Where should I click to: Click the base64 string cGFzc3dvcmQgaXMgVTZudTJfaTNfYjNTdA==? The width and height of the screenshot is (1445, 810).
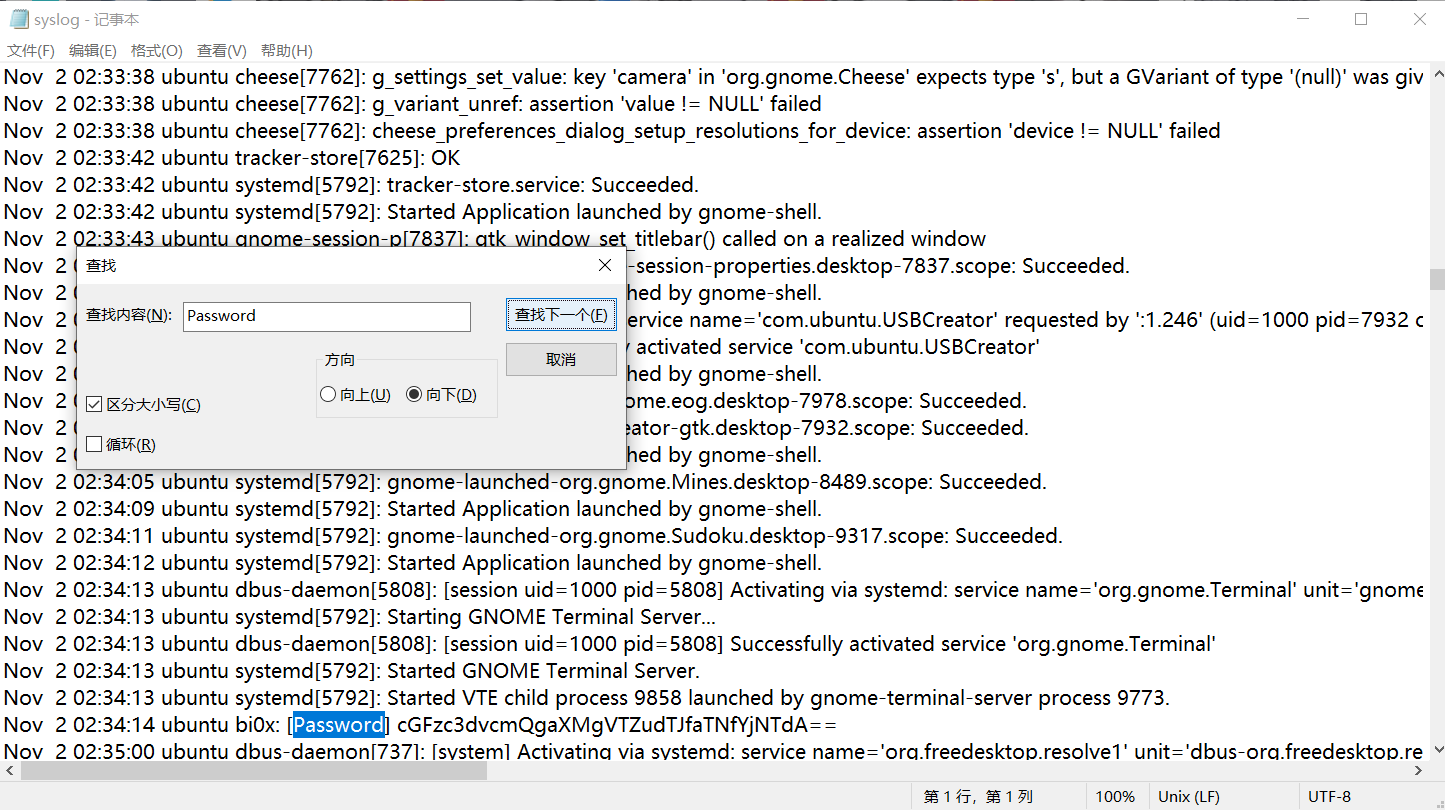[x=617, y=724]
